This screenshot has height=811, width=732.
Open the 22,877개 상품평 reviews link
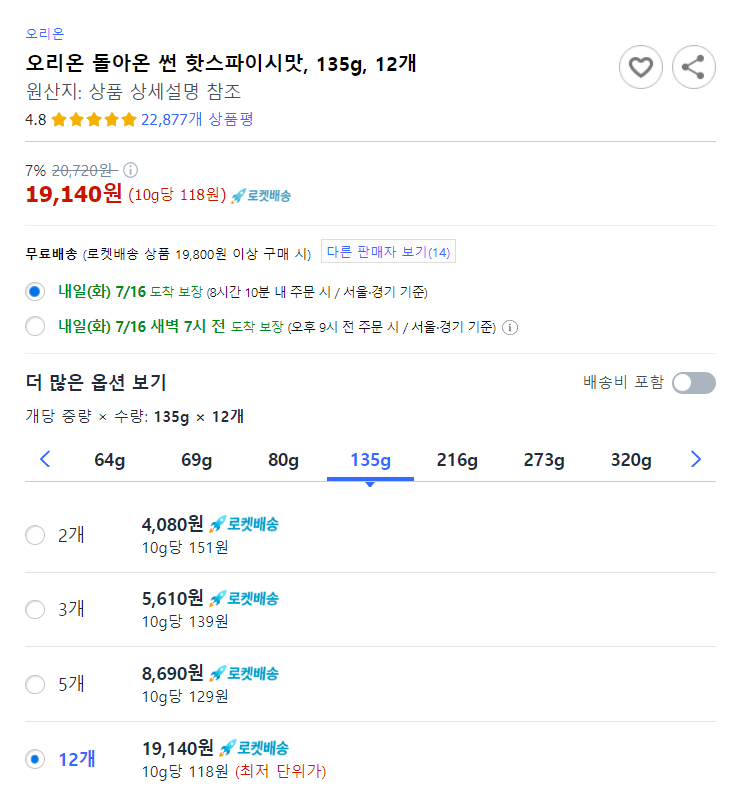coord(197,119)
